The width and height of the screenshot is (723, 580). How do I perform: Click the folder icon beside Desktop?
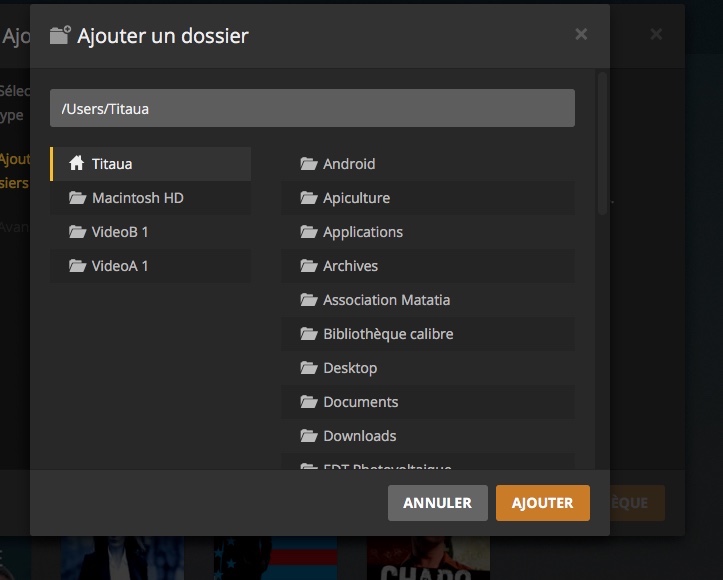pyautogui.click(x=309, y=368)
